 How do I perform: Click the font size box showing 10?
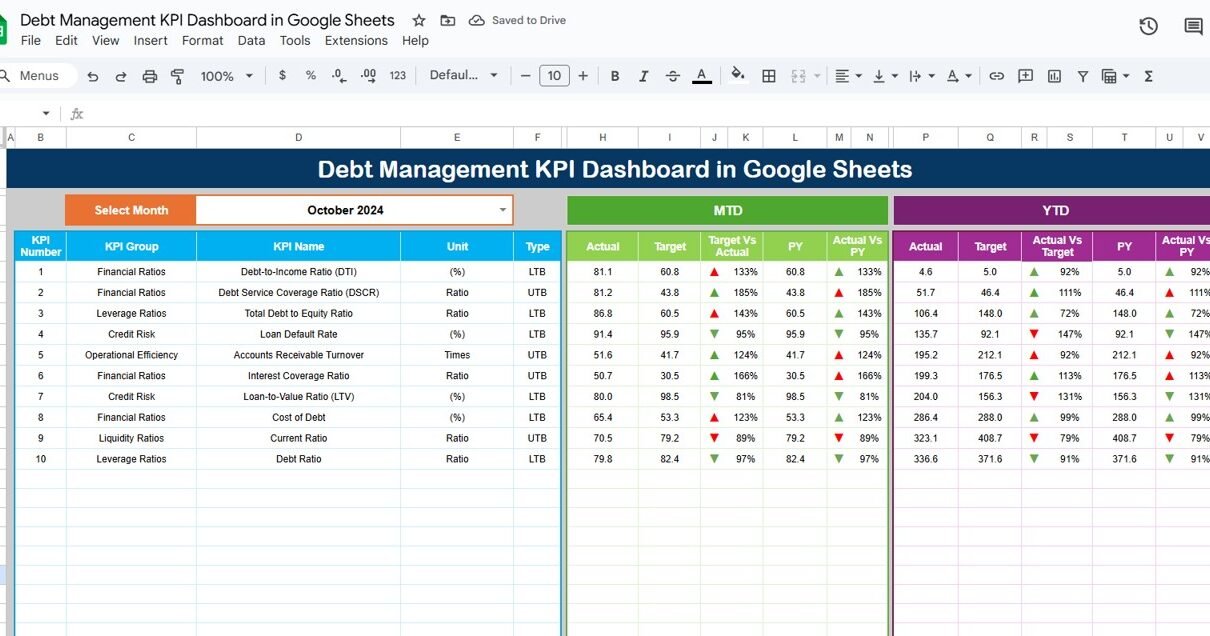pyautogui.click(x=554, y=76)
